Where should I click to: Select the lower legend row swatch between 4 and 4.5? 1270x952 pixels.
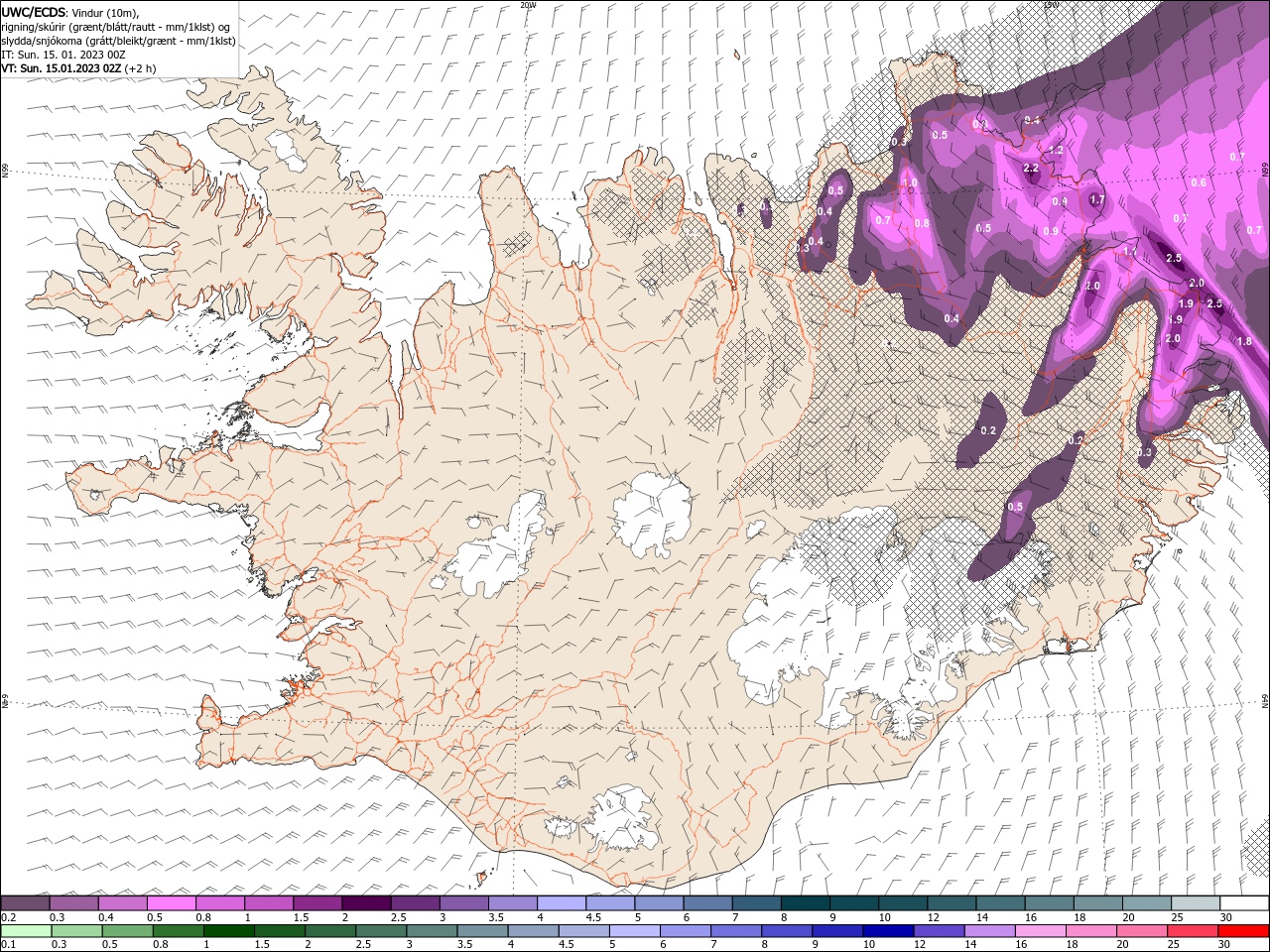point(533,931)
